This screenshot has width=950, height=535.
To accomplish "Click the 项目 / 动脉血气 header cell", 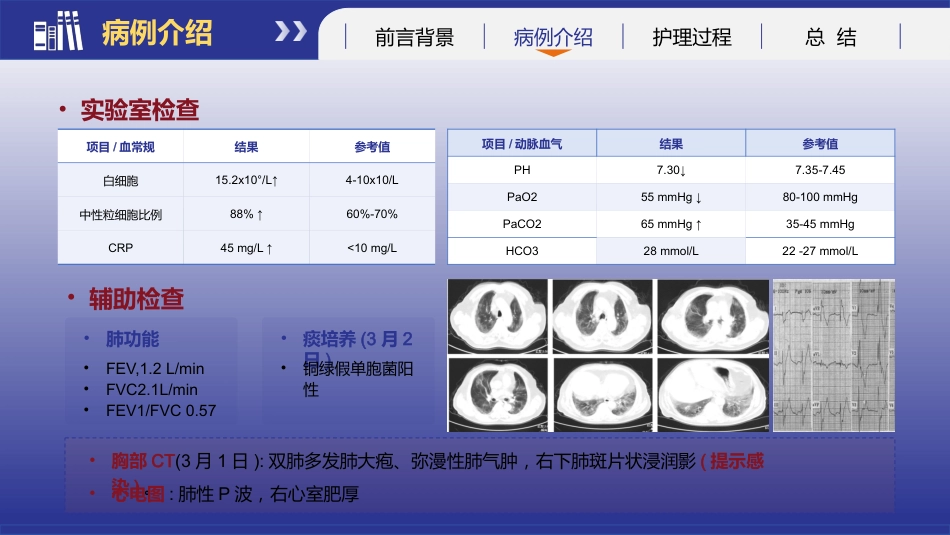I will [x=522, y=144].
